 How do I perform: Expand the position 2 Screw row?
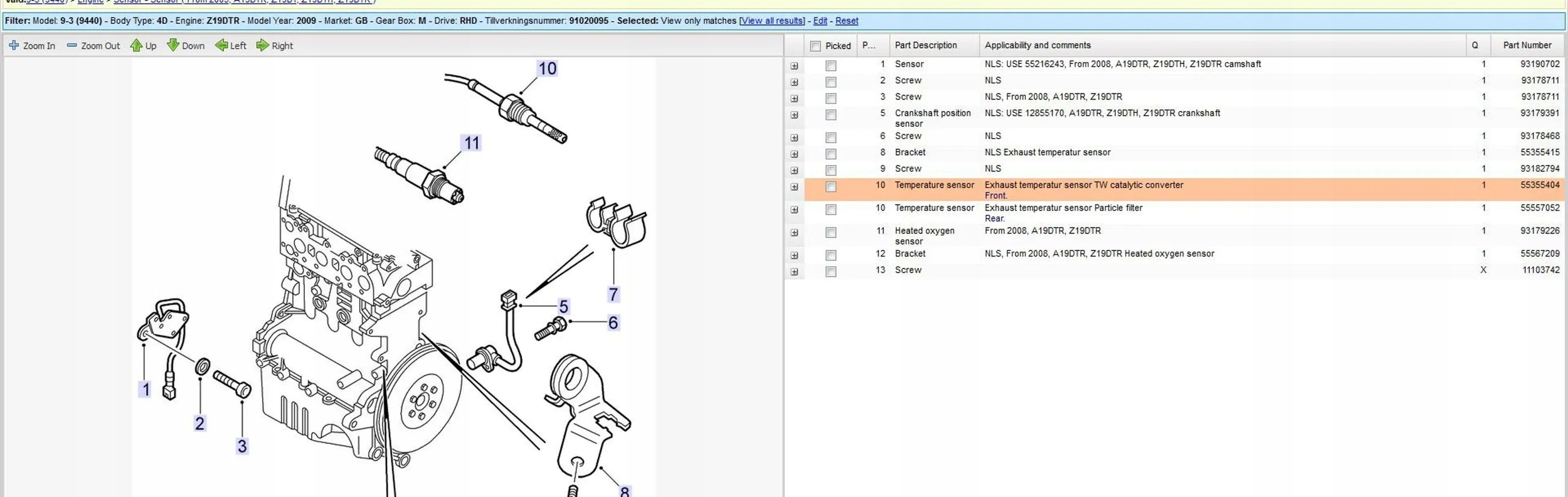(795, 82)
